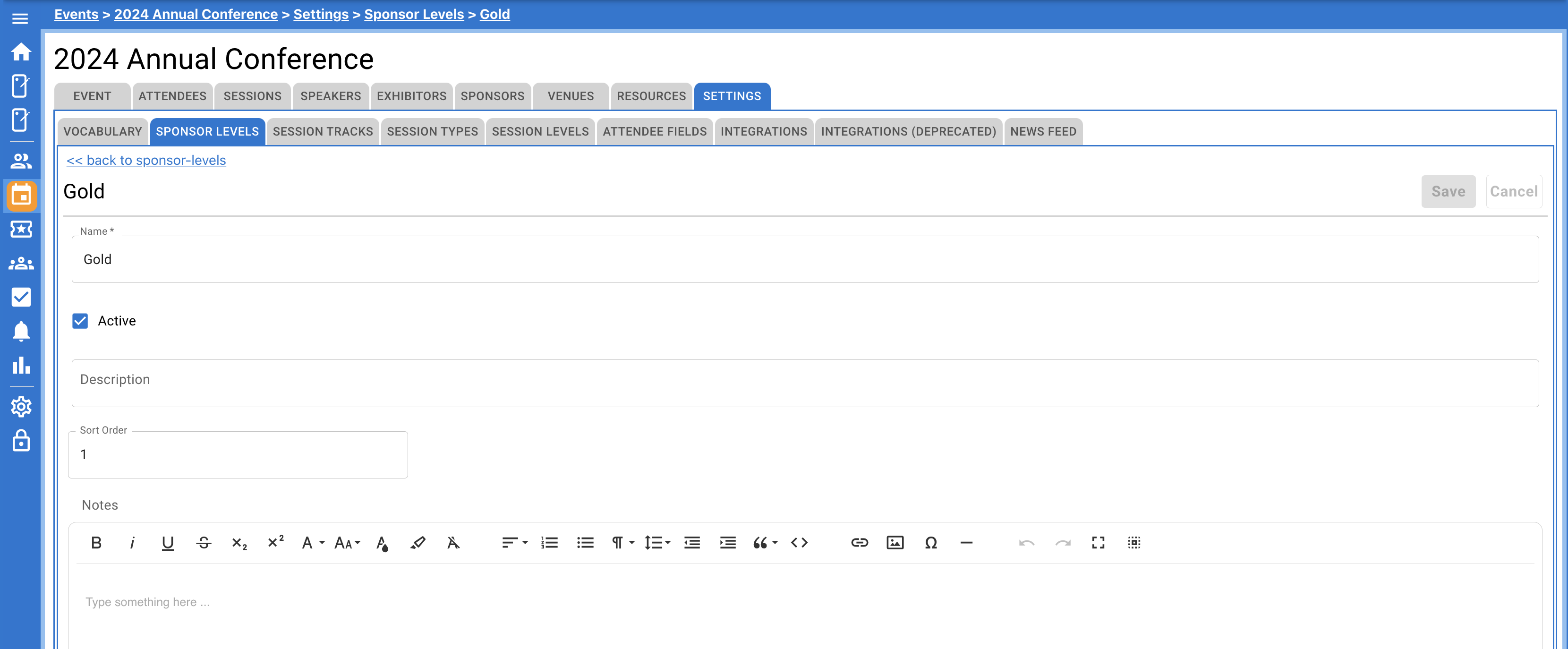Click the notifications bell in the sidebar
This screenshot has height=649, width=1568.
tap(21, 331)
